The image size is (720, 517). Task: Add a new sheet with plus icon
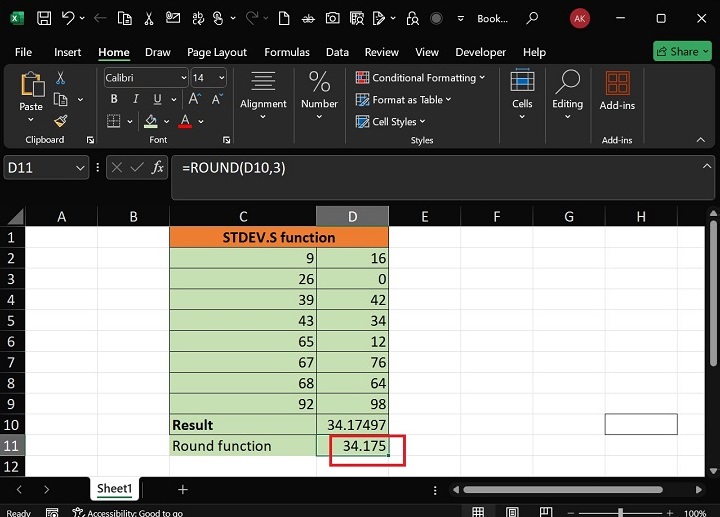(x=182, y=489)
